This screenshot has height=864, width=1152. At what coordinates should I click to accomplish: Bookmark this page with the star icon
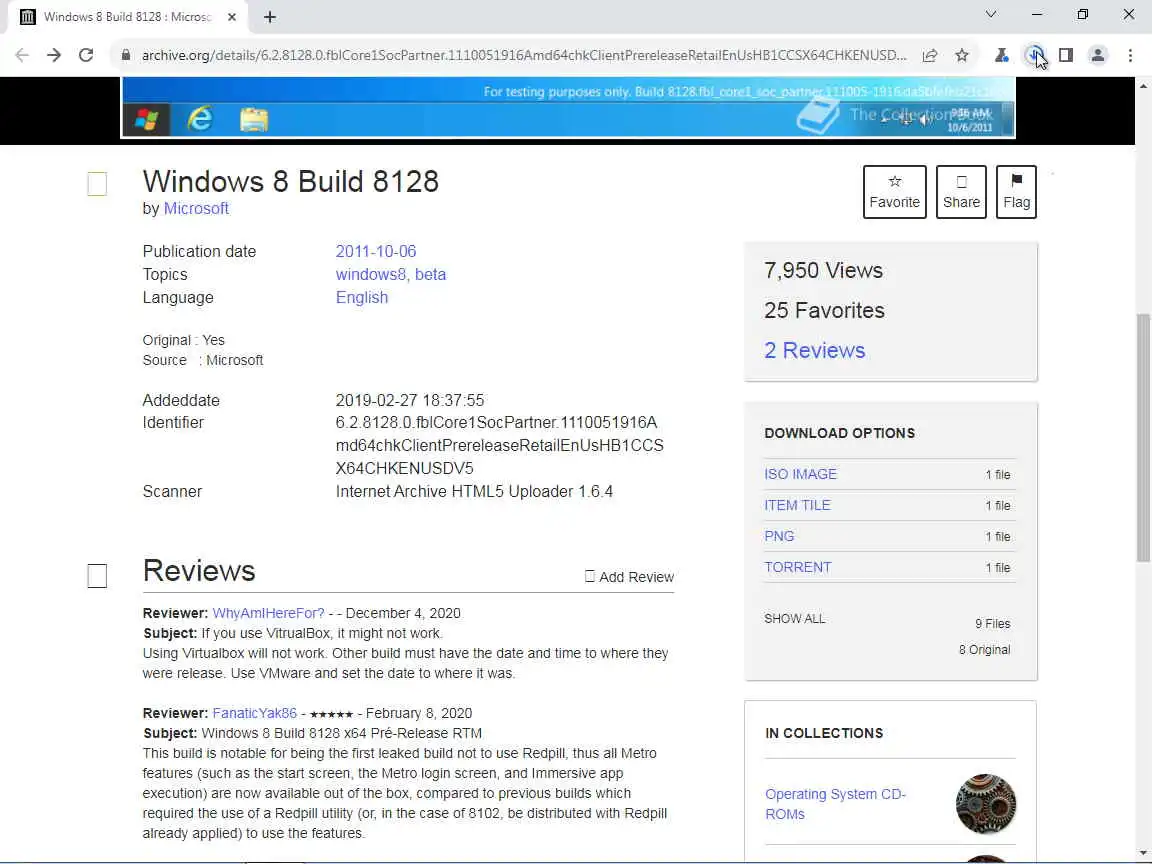pyautogui.click(x=962, y=55)
